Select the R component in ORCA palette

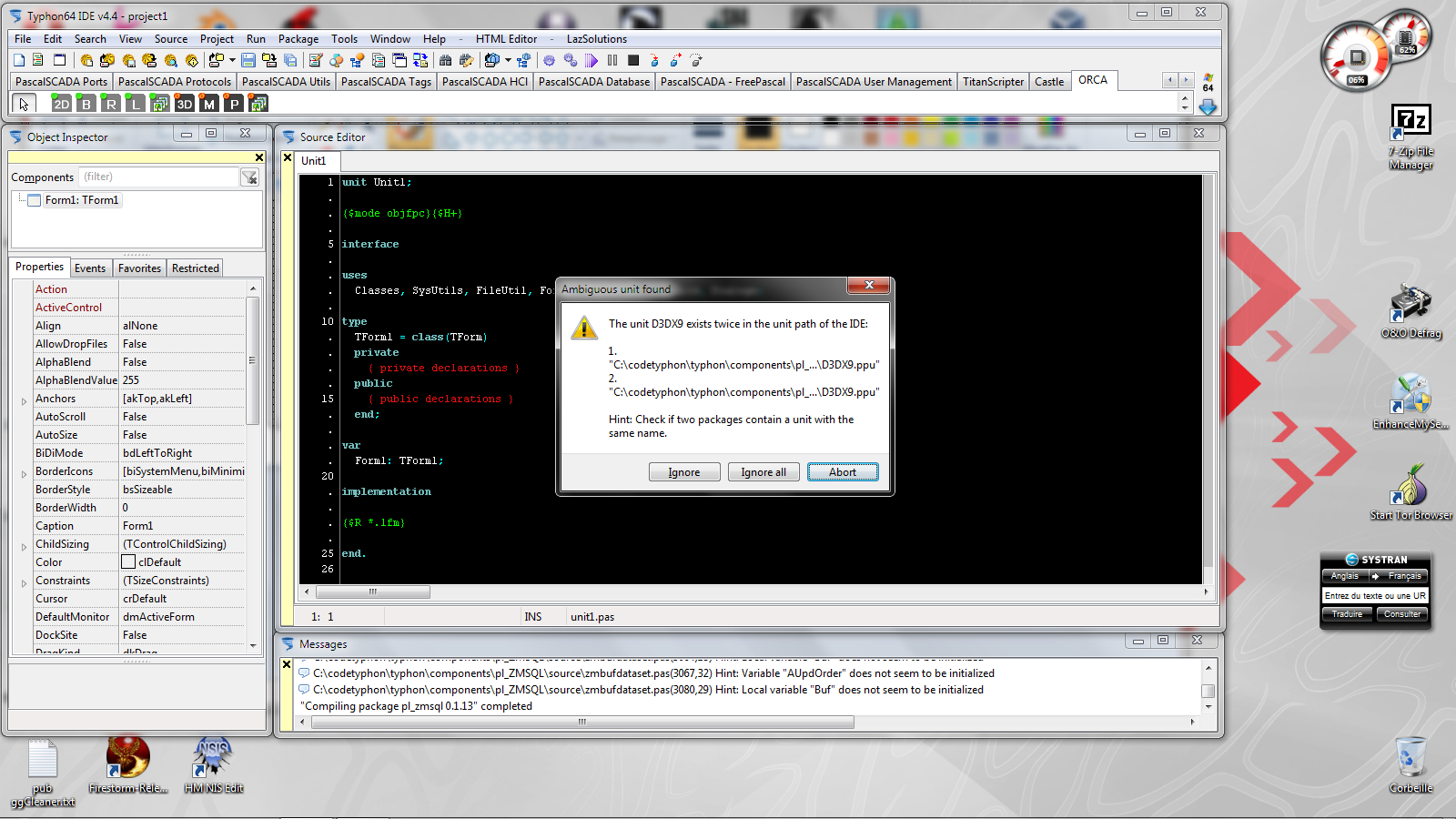tap(110, 103)
